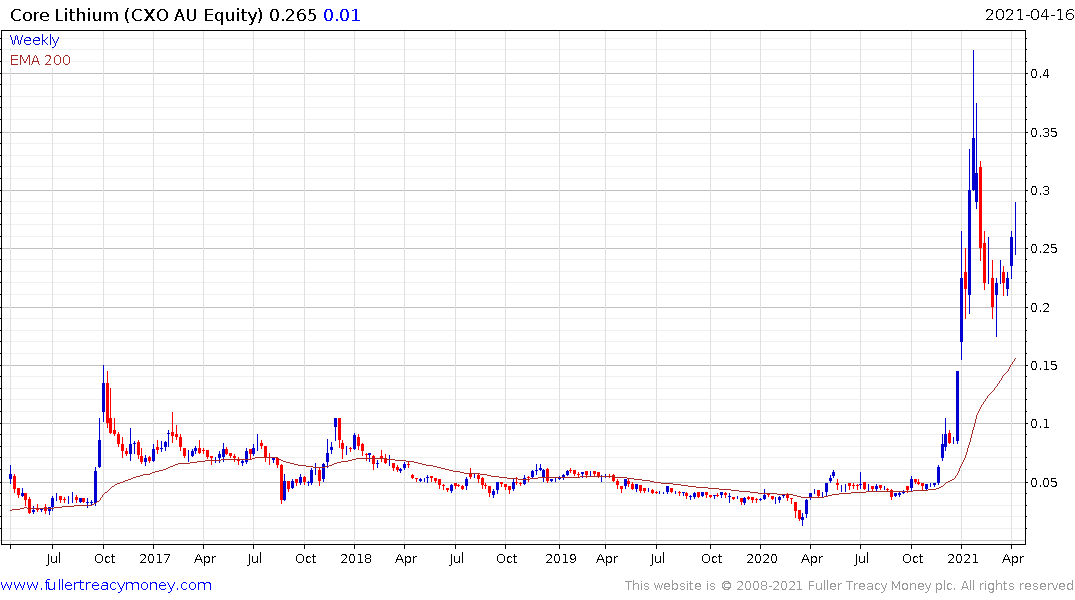
Task: Click the Weekly interval label
Action: coord(34,40)
